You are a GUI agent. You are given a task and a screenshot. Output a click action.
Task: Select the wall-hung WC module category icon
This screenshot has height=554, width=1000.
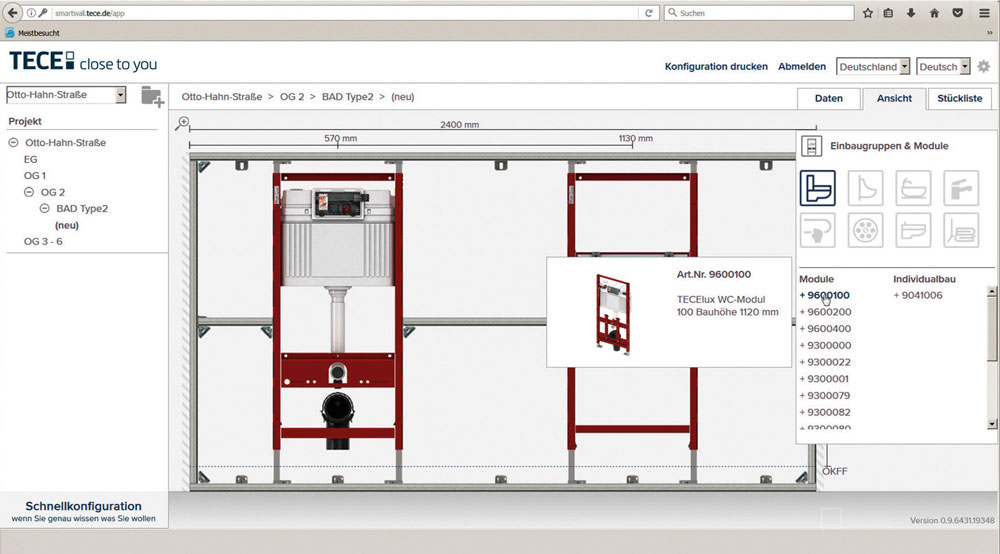(818, 188)
